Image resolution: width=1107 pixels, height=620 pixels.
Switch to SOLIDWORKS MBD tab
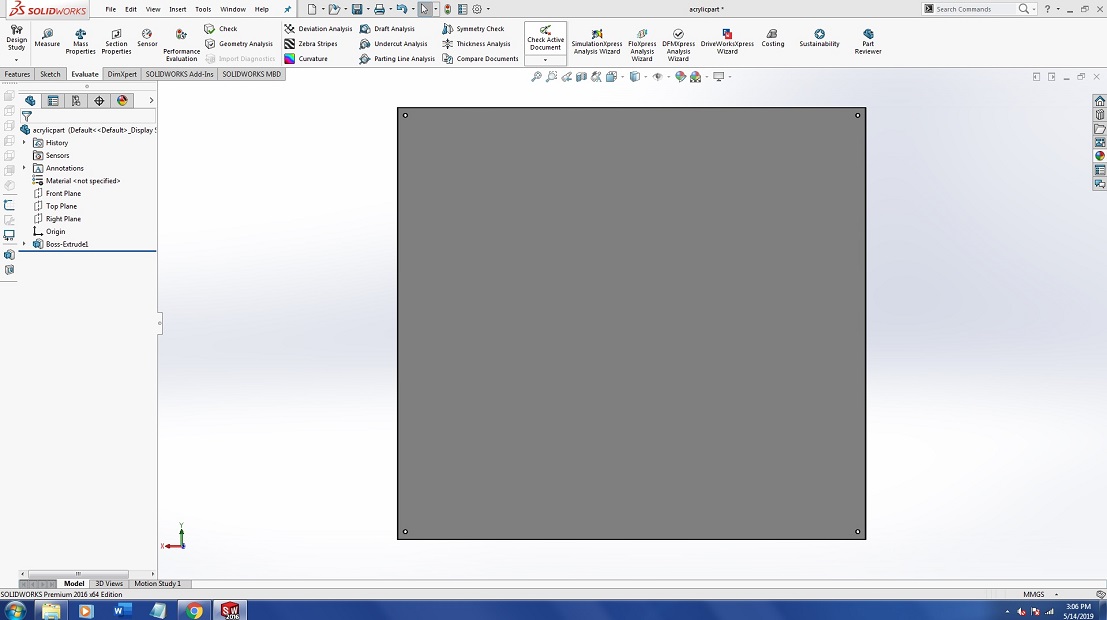click(x=251, y=74)
